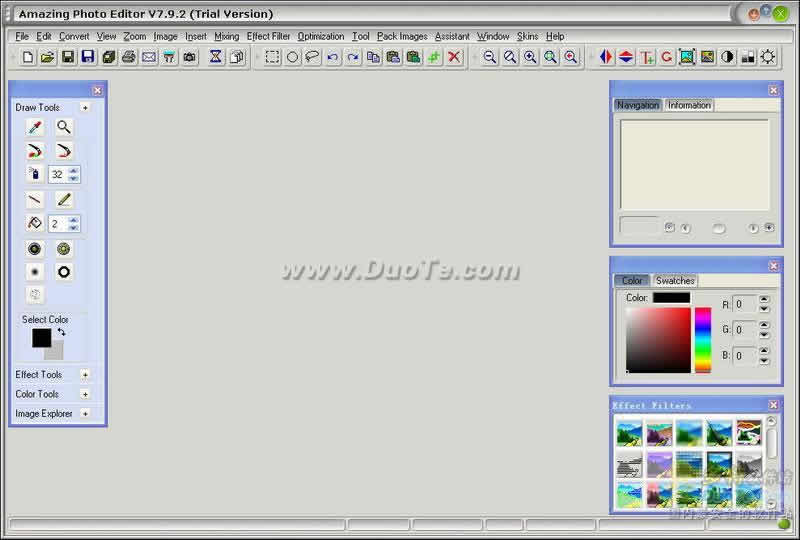
Task: Click the Copy icon in the toolbar
Action: [x=373, y=57]
